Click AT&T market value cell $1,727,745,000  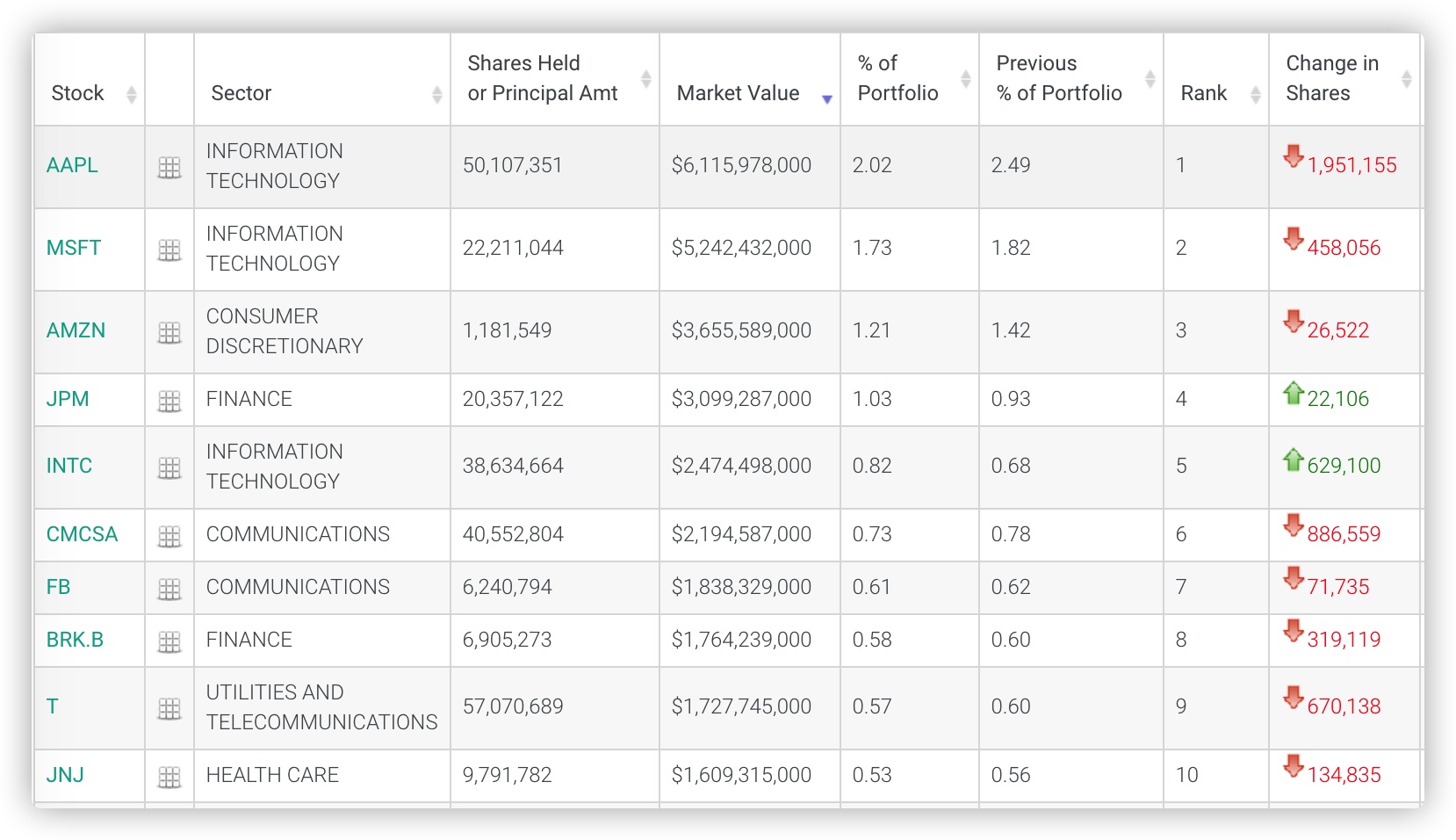pyautogui.click(x=741, y=706)
